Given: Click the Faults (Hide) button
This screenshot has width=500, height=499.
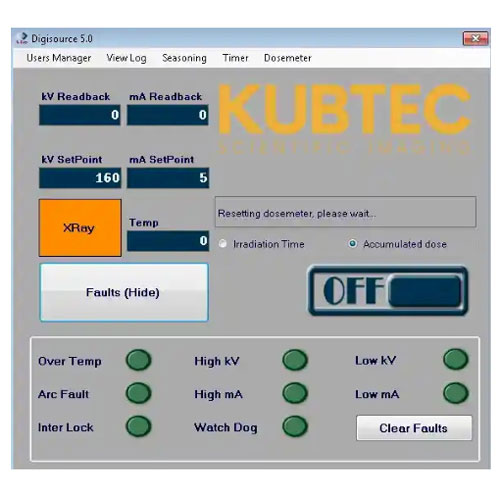Looking at the screenshot, I should [124, 292].
